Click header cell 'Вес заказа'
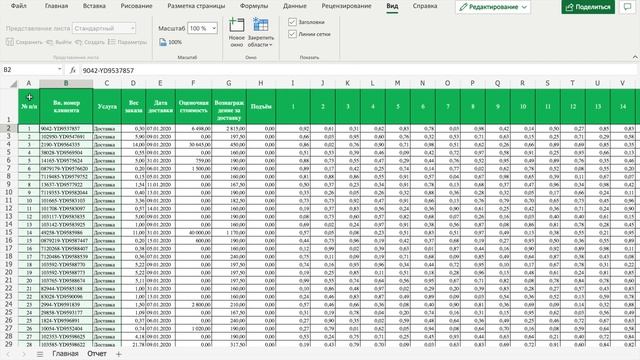The width and height of the screenshot is (640, 360). (133, 107)
